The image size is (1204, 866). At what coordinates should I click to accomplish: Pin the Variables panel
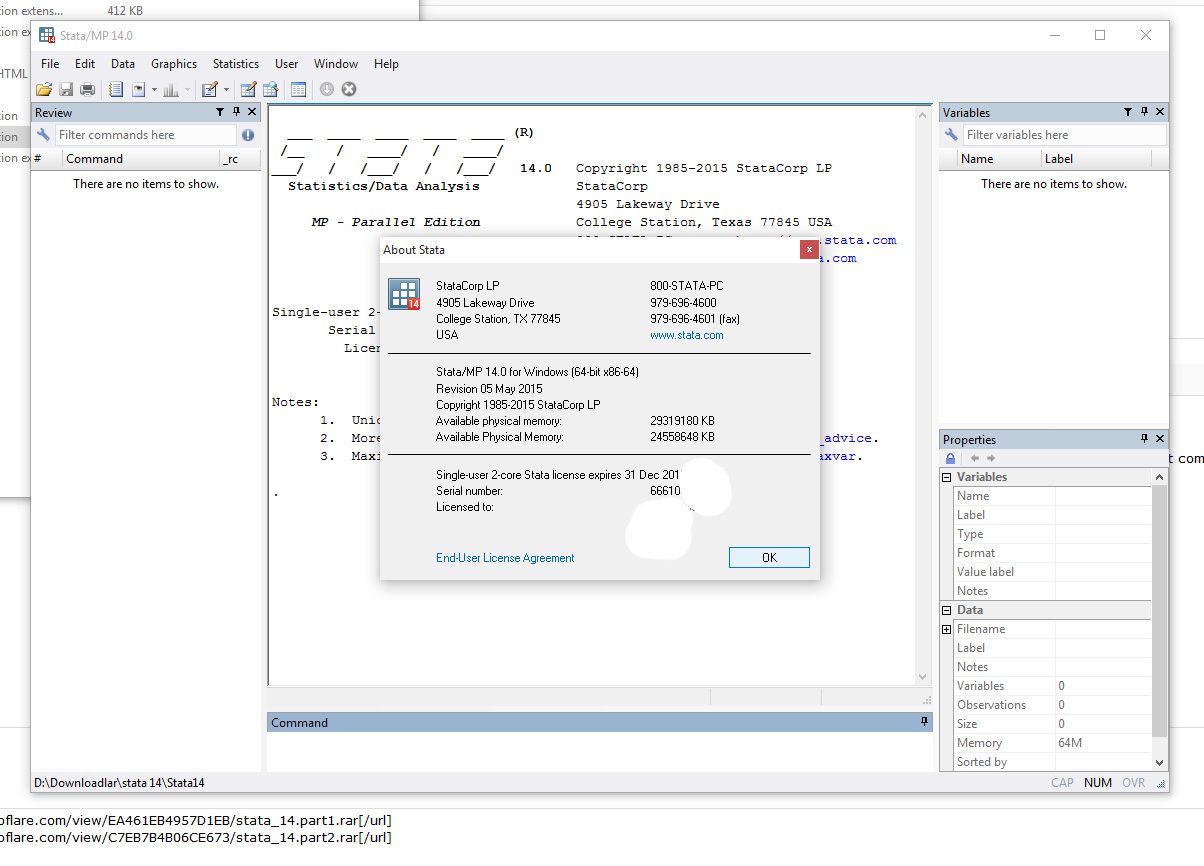(x=1145, y=112)
